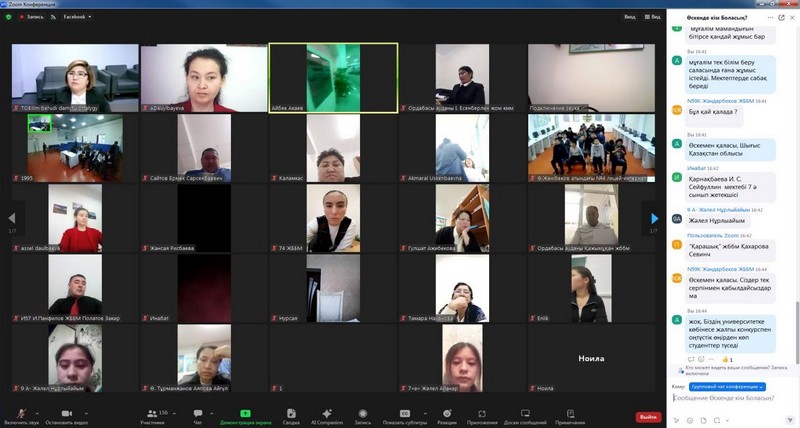Open the Вид view menu with grid icon

(x=653, y=17)
